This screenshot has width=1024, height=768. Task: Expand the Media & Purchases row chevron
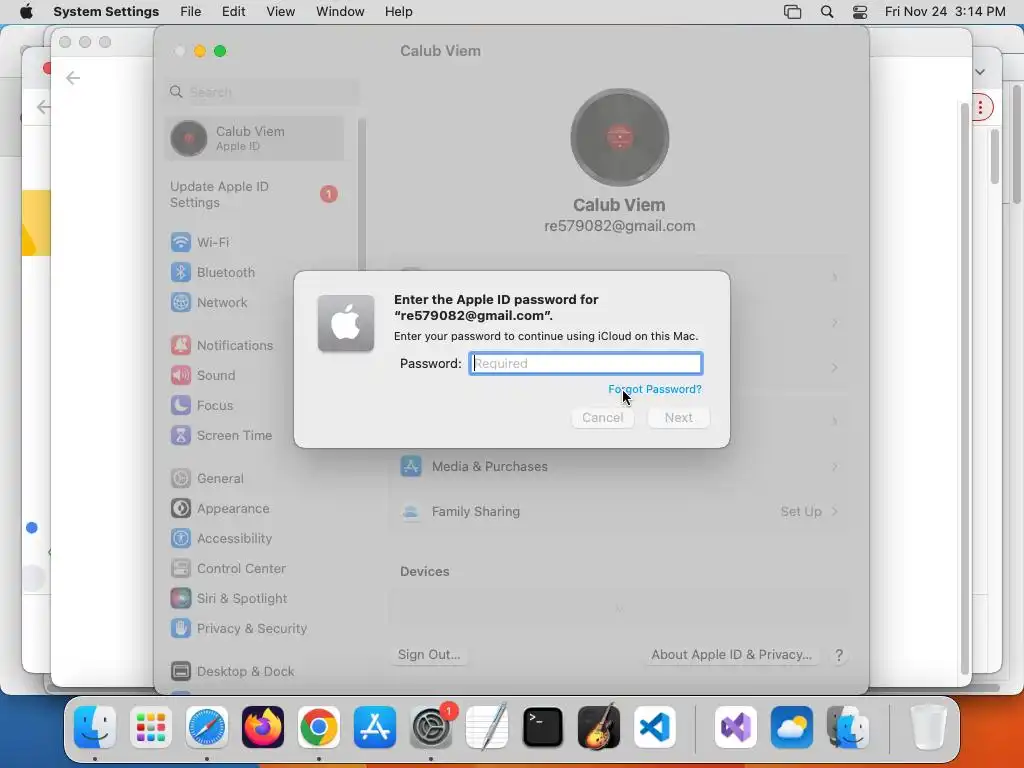(835, 466)
